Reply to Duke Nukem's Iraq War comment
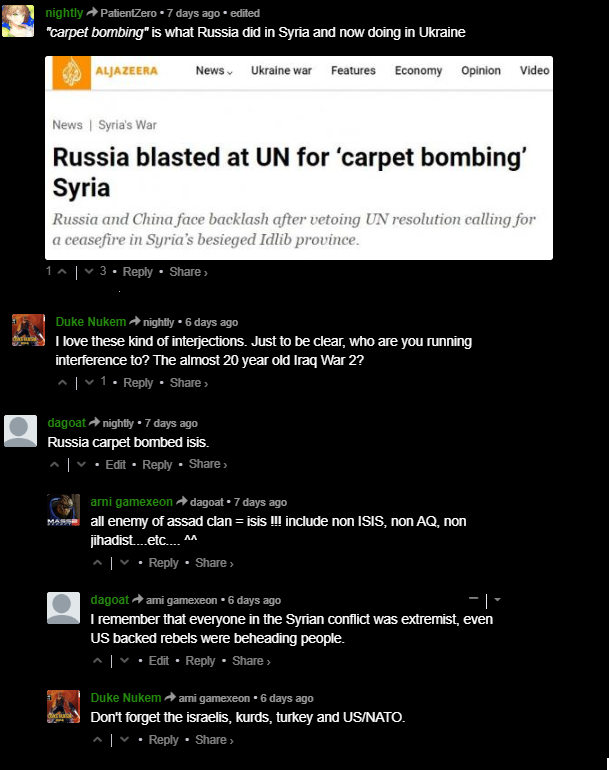 click(x=138, y=383)
